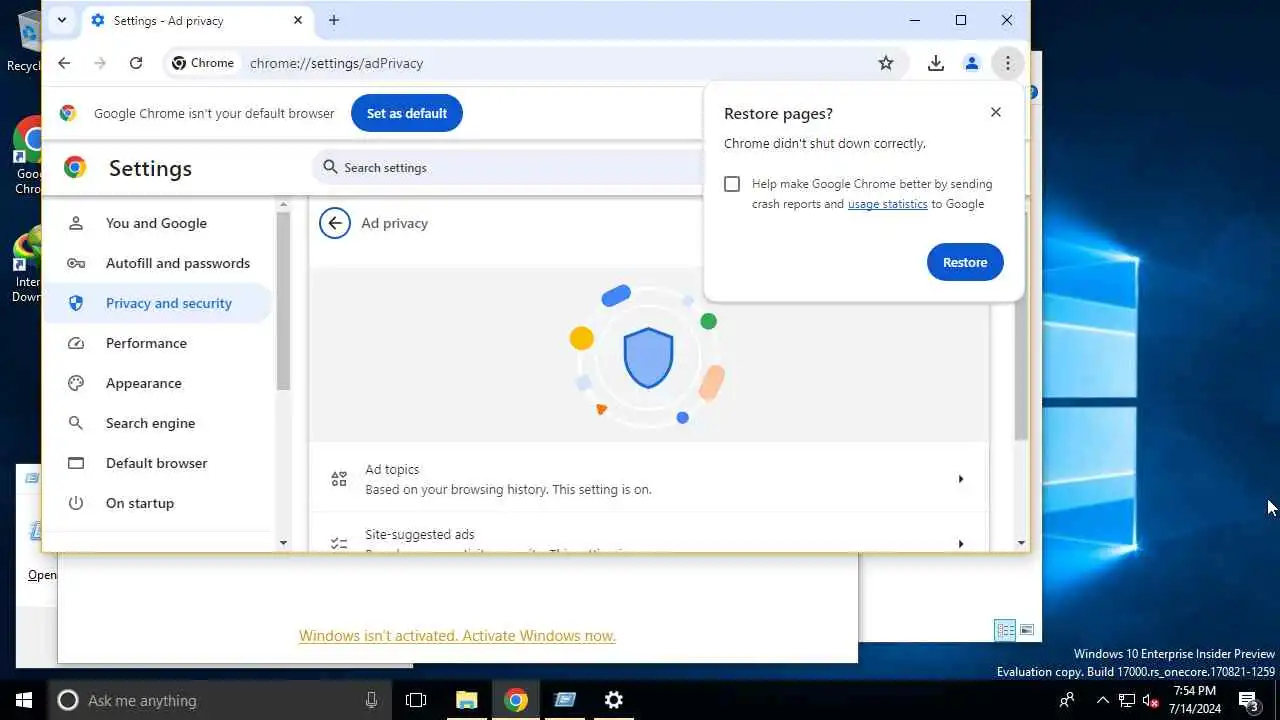This screenshot has height=720, width=1280.
Task: Dismiss the Restore pages popup
Action: [996, 112]
